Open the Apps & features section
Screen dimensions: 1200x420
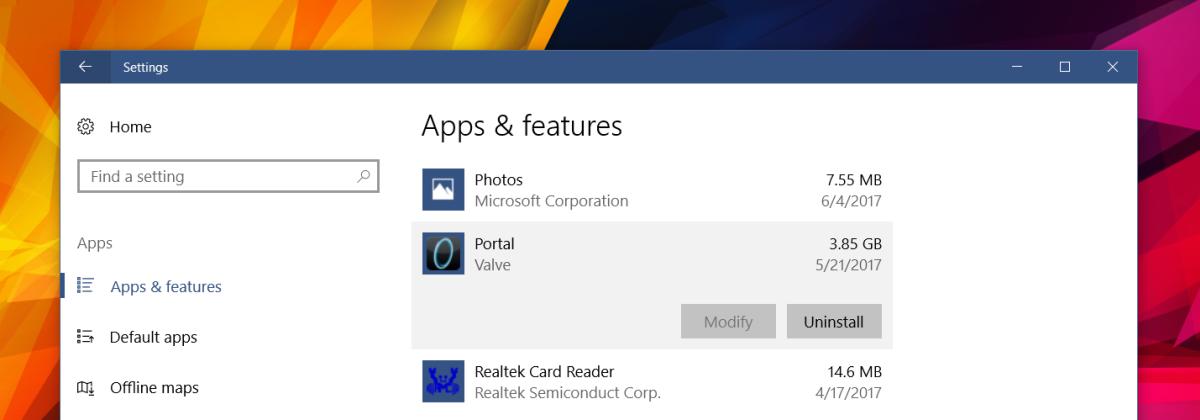click(166, 286)
